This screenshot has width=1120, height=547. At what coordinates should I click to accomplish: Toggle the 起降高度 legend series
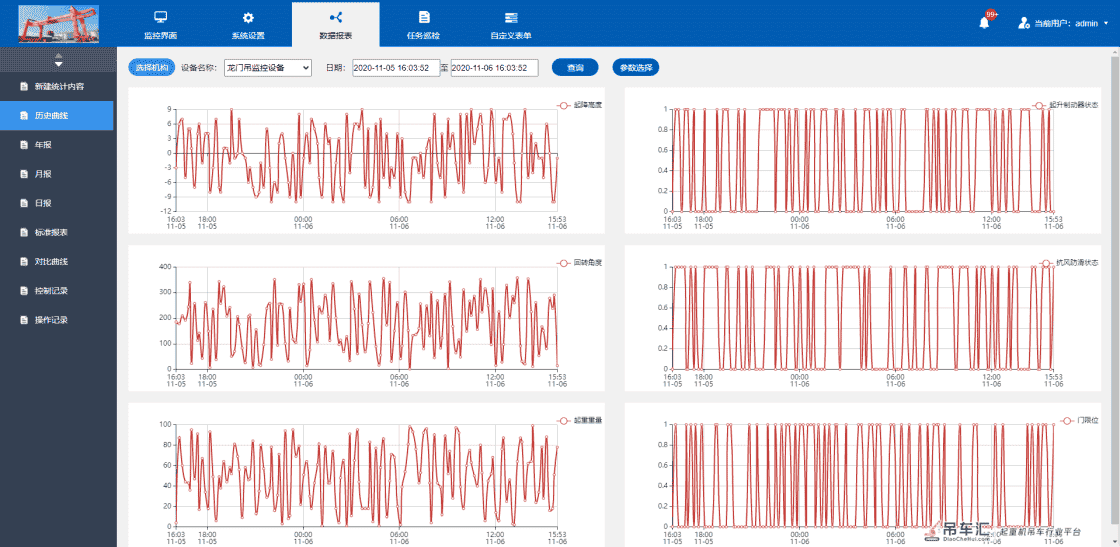click(x=579, y=105)
